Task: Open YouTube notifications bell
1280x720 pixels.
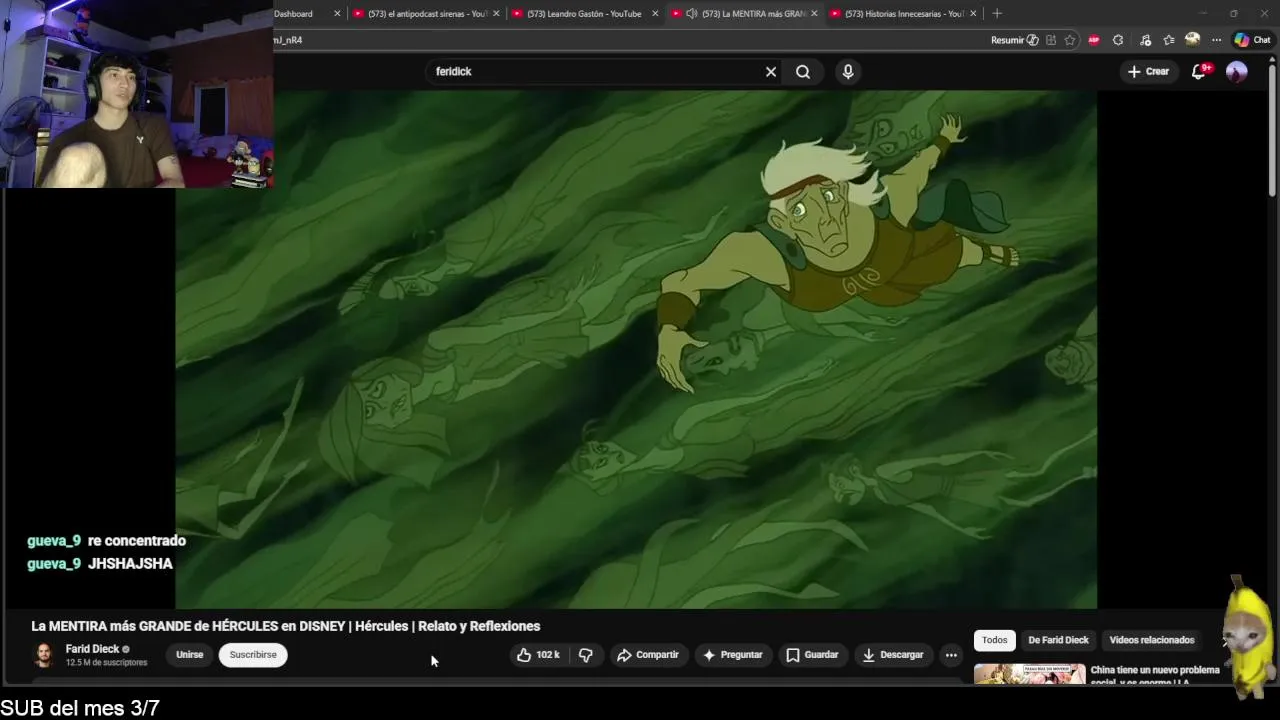Action: point(1199,71)
